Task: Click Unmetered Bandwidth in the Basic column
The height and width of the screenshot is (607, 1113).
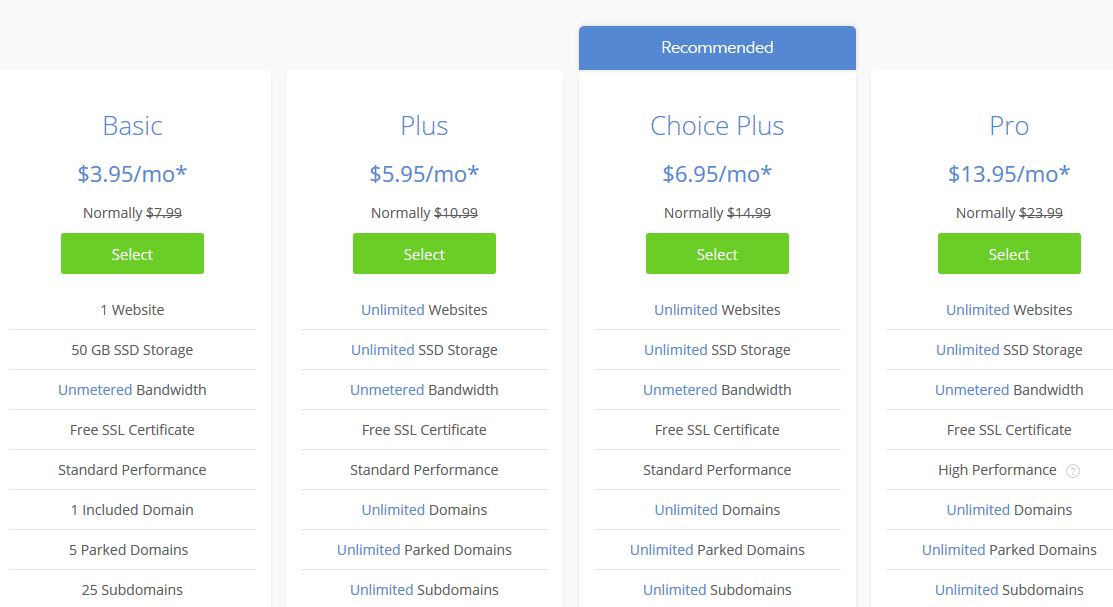Action: click(132, 390)
